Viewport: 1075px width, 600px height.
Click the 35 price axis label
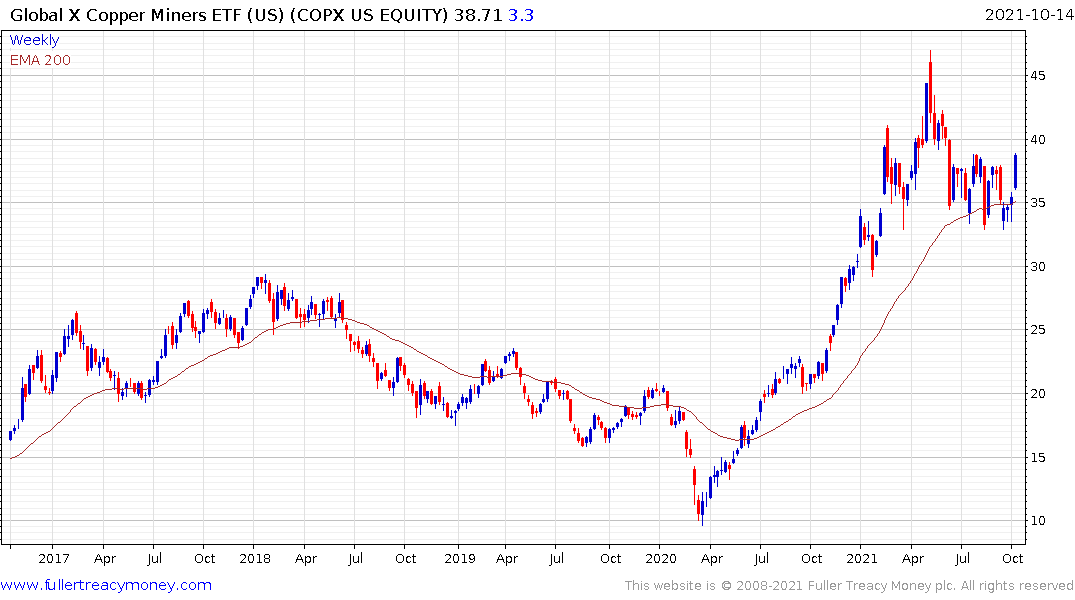(x=1038, y=203)
